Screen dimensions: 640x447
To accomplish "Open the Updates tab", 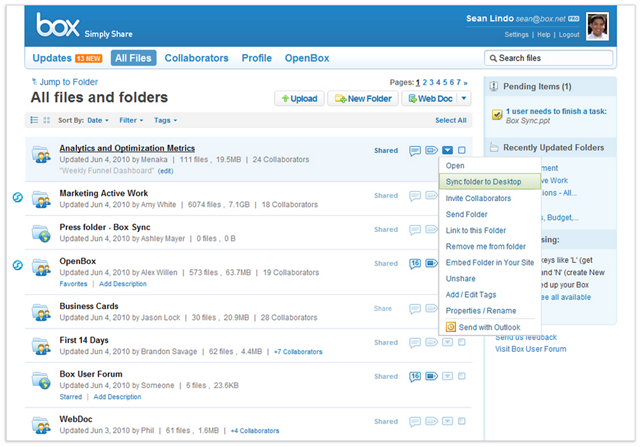I will click(52, 58).
